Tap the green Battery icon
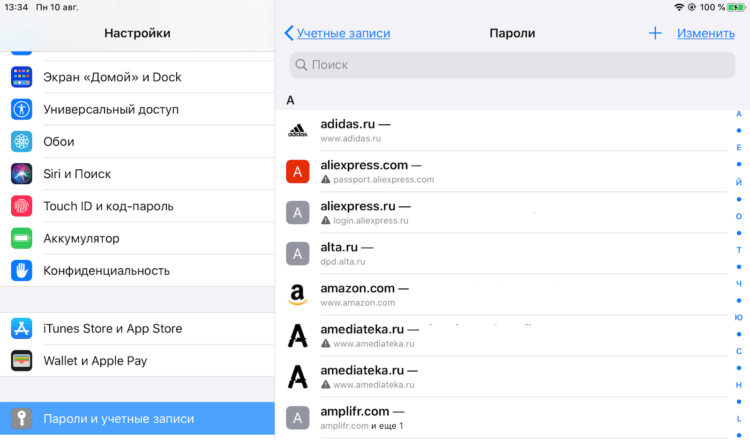Image resolution: width=750 pixels, height=440 pixels. pos(22,238)
